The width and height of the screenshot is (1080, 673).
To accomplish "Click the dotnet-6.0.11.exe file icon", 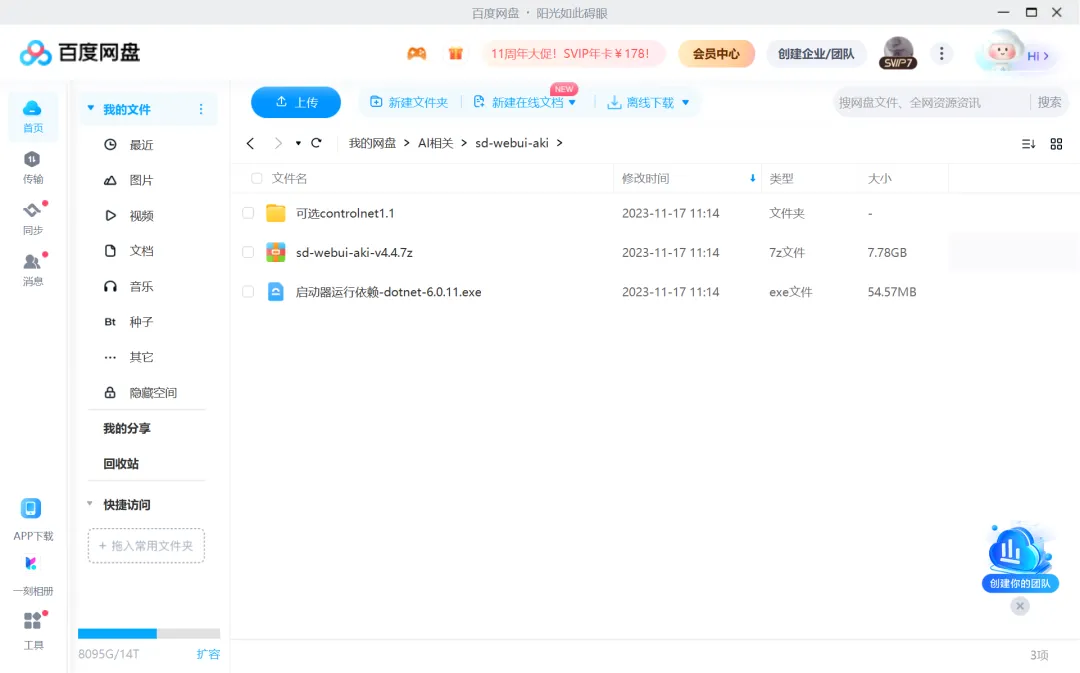I will (x=276, y=292).
